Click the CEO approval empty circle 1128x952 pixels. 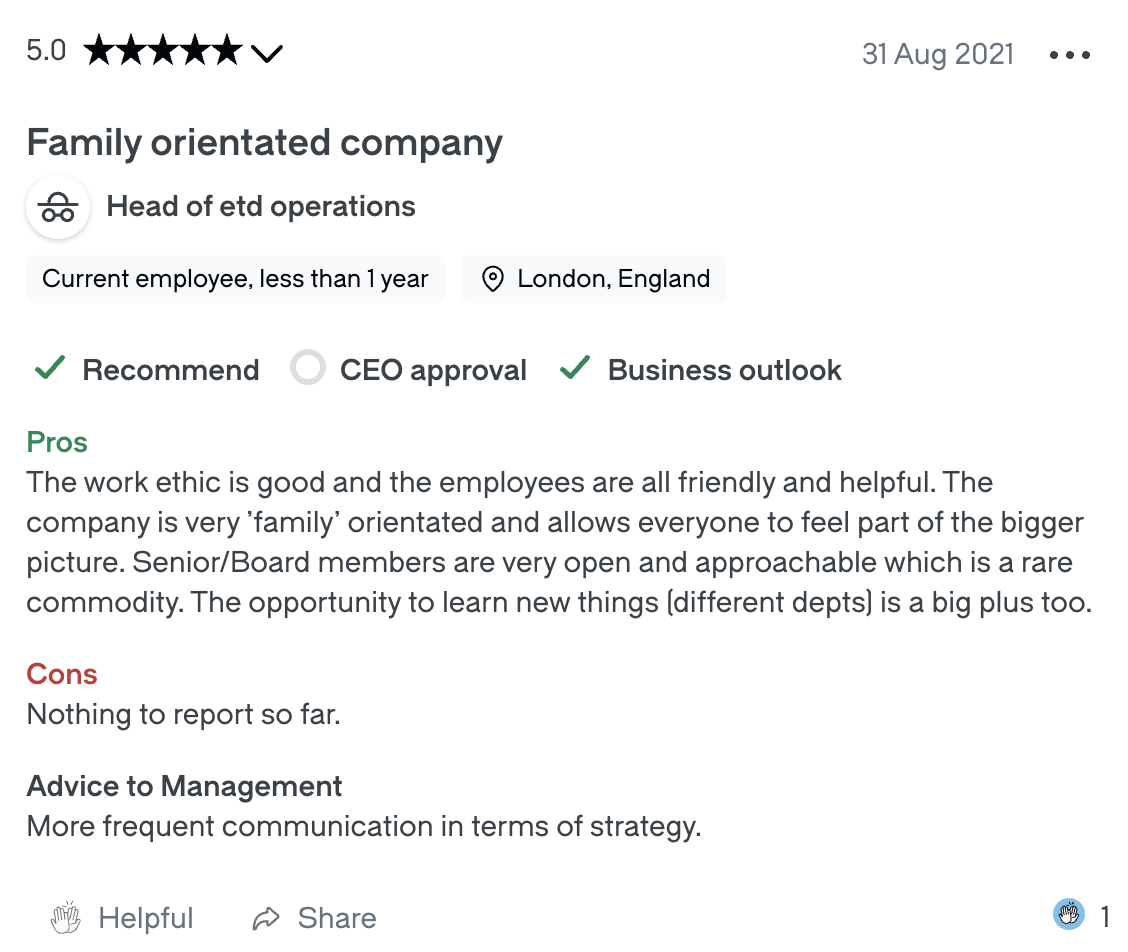tap(308, 368)
